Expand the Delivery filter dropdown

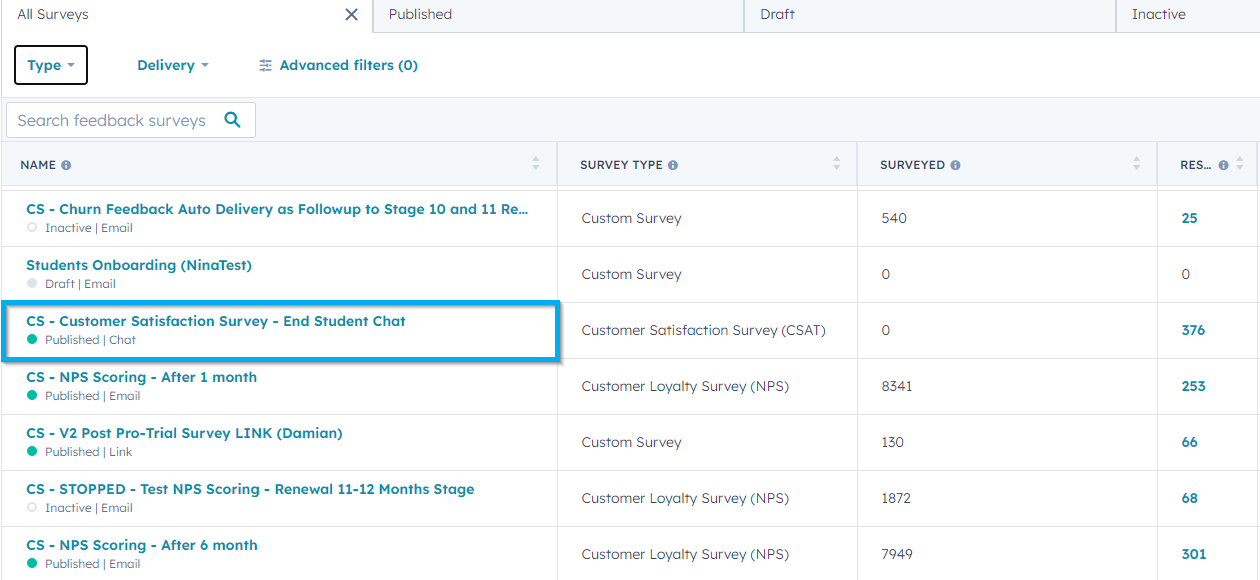point(172,65)
